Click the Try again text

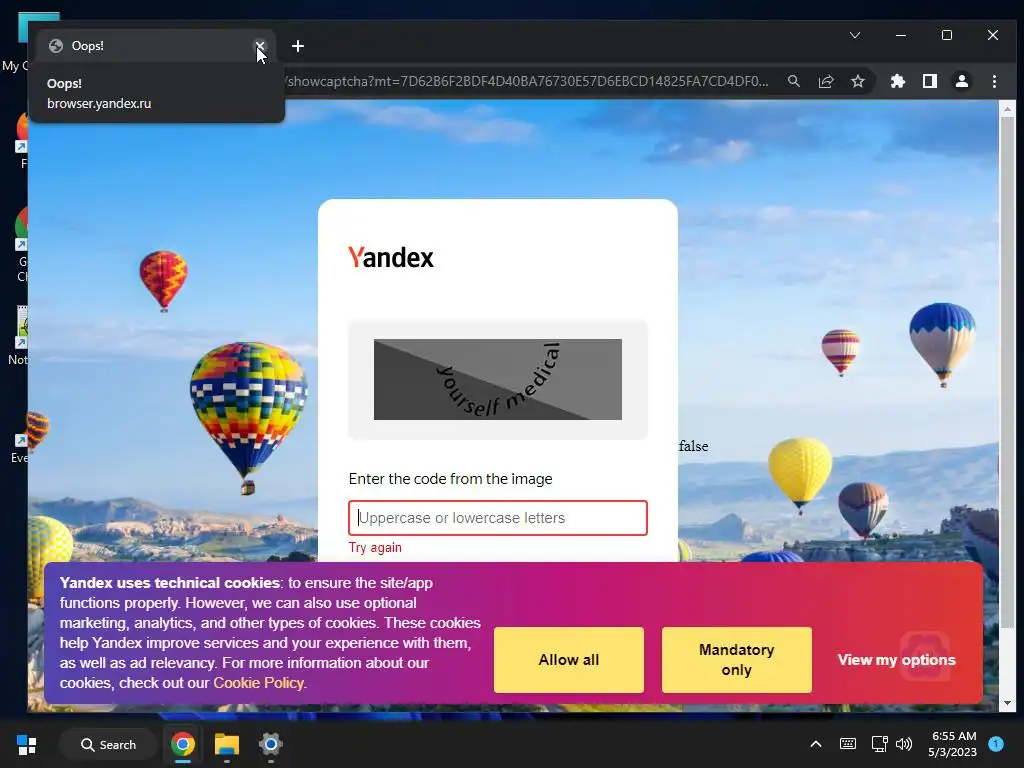click(375, 547)
